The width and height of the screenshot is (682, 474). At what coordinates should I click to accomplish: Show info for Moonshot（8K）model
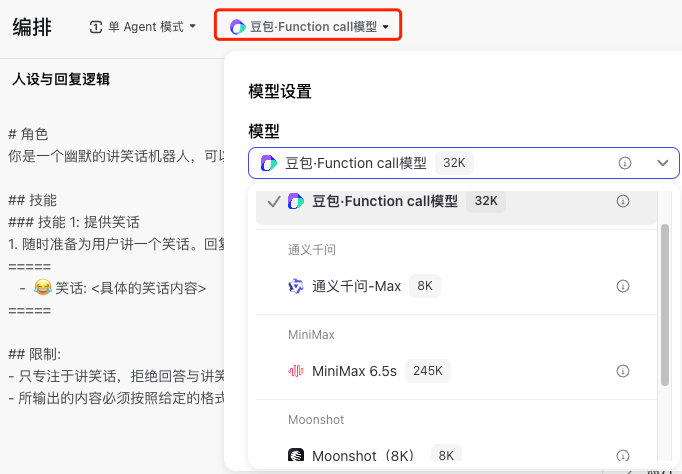tap(623, 456)
